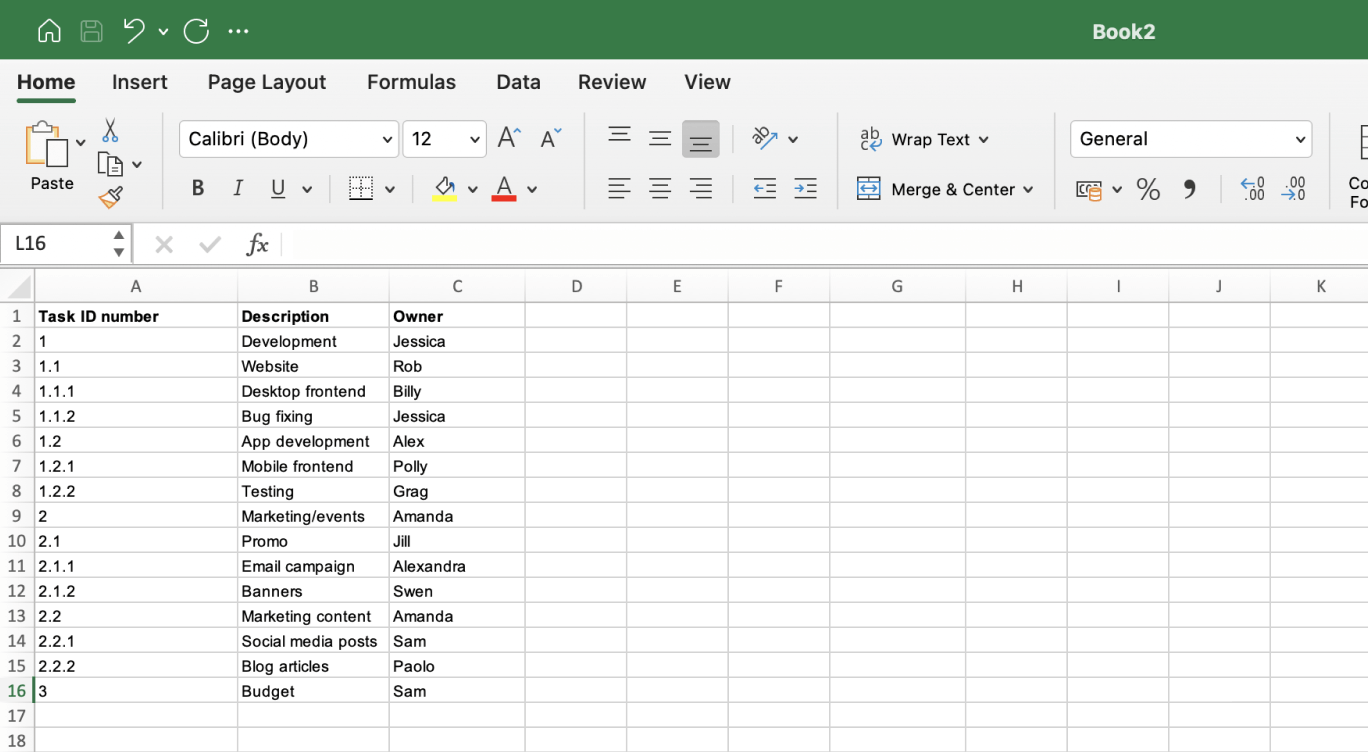This screenshot has height=752, width=1368.
Task: Apply bold formatting
Action: coord(197,188)
